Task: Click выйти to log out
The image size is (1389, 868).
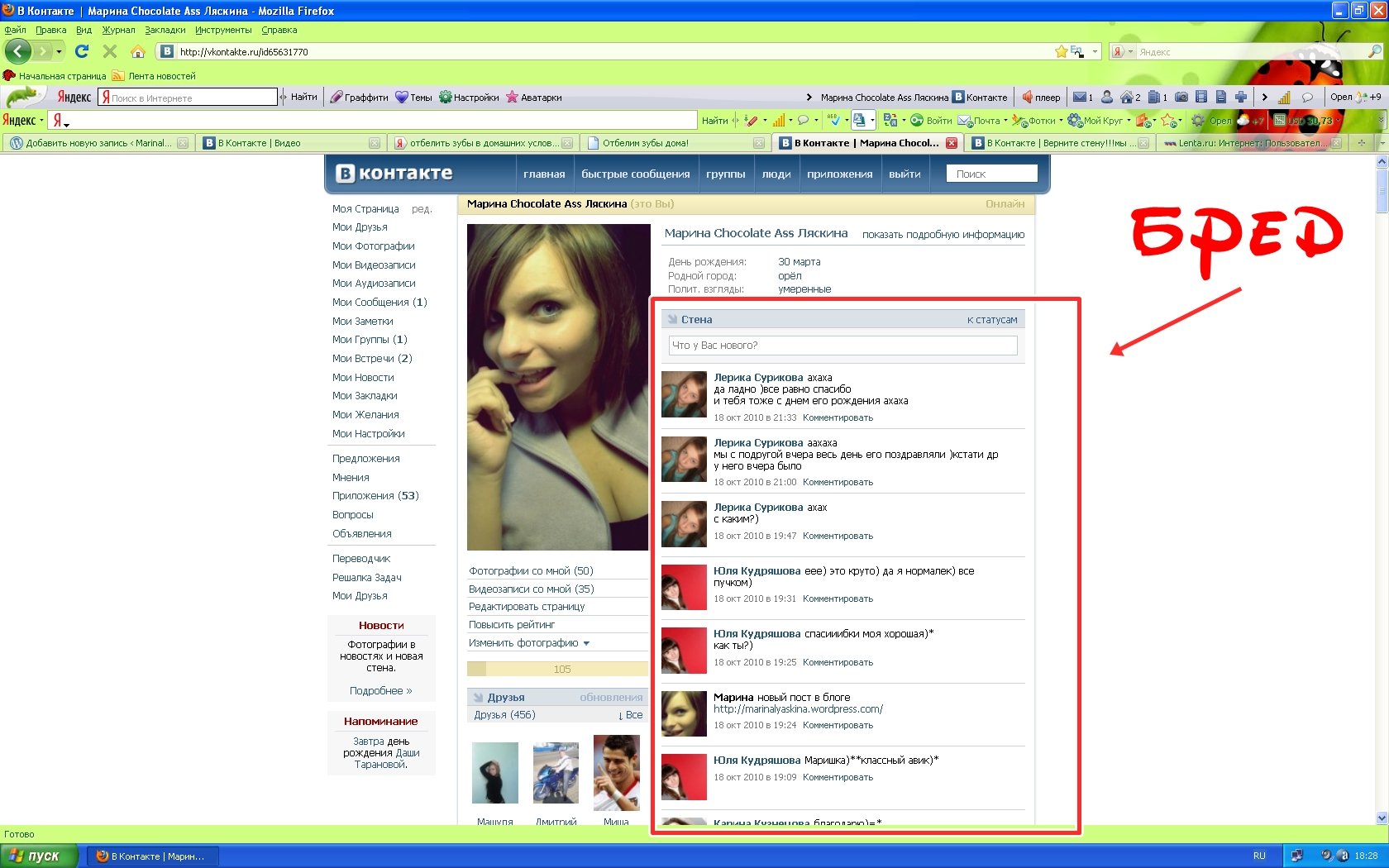Action: (x=905, y=174)
